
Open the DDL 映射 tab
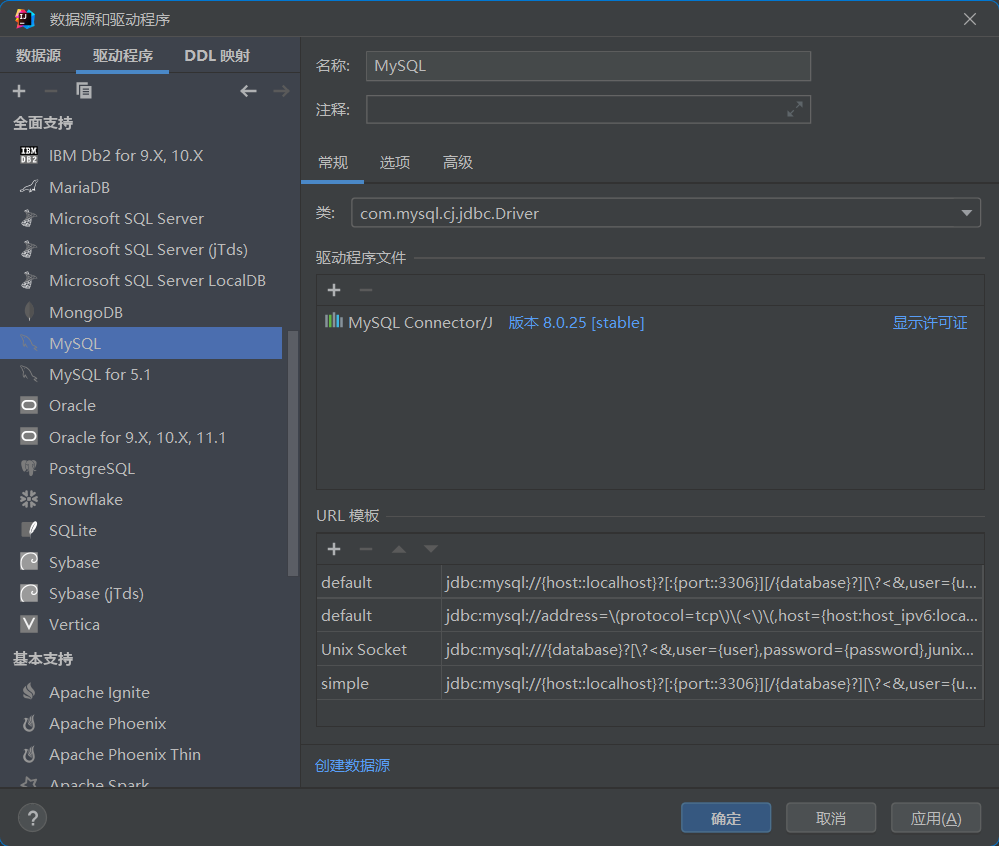click(x=217, y=56)
